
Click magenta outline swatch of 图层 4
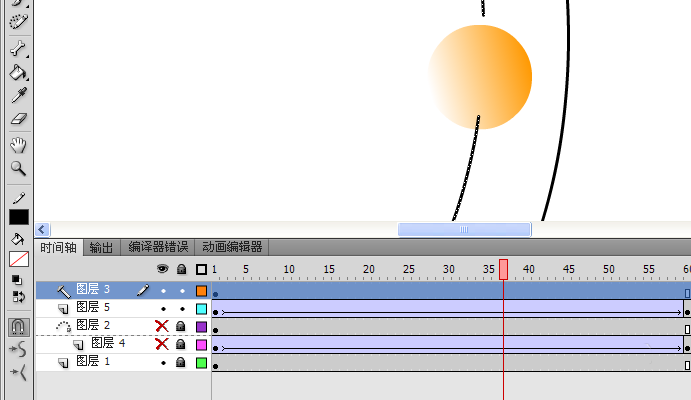201,345
